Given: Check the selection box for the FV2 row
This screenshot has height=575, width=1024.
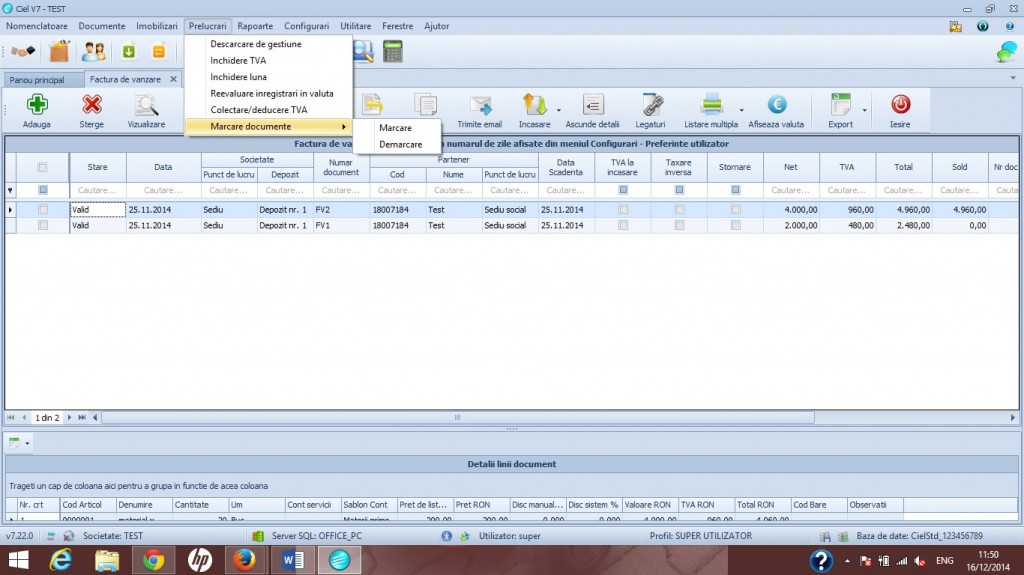Looking at the screenshot, I should coord(42,210).
